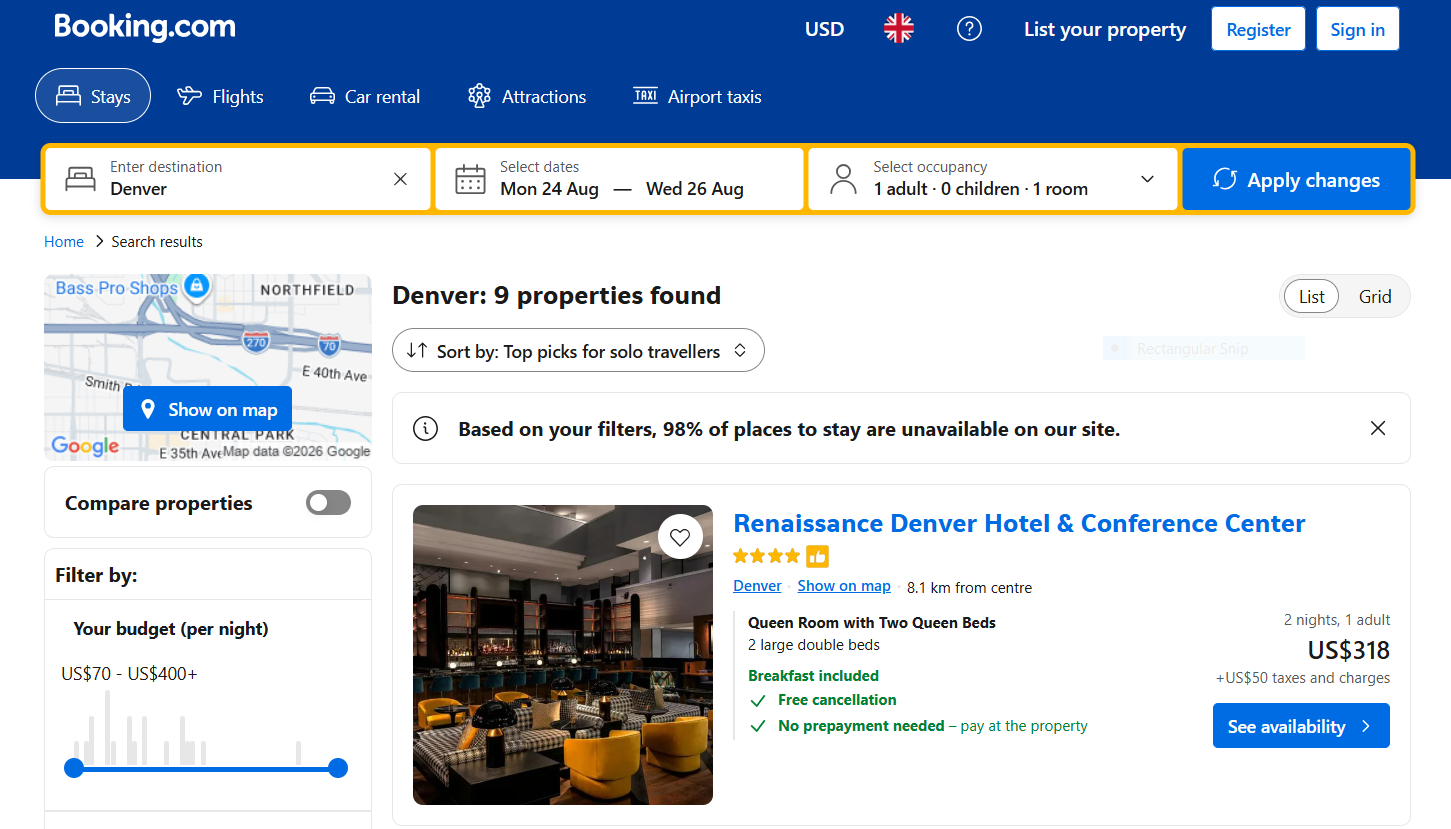Toggle the Compare properties switch

[328, 503]
